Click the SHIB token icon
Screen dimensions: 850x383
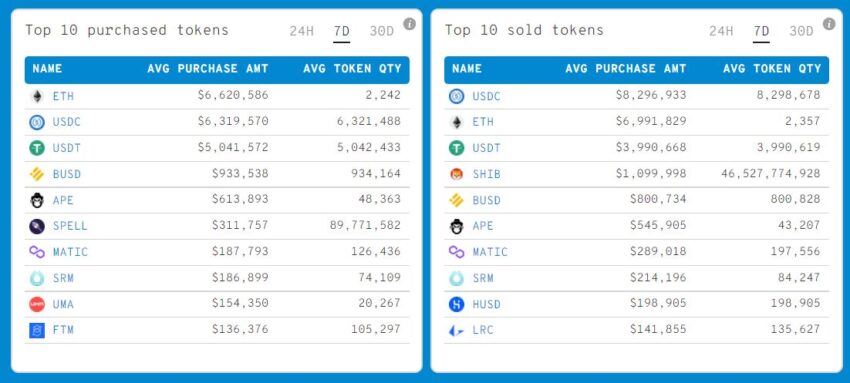tap(456, 174)
